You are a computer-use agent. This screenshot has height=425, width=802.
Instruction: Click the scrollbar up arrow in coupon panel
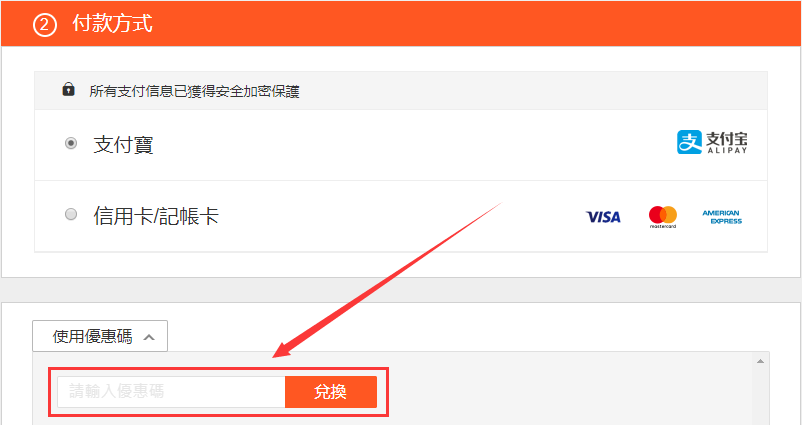[761, 361]
